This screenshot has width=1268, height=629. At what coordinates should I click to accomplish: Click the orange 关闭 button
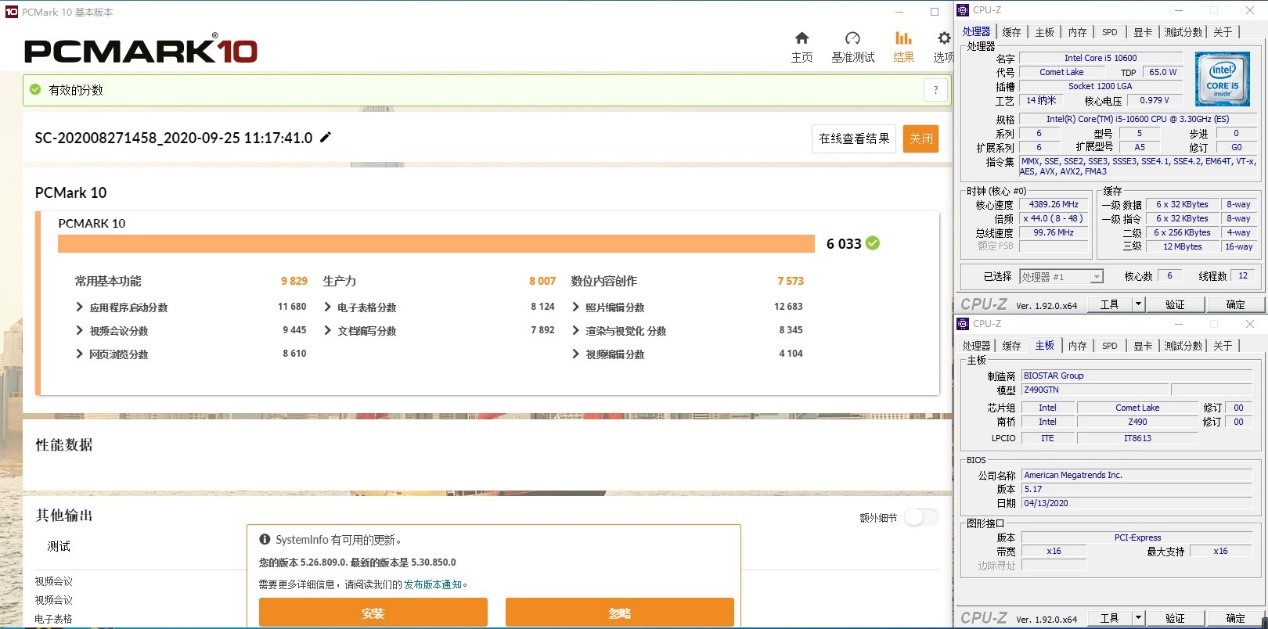920,139
